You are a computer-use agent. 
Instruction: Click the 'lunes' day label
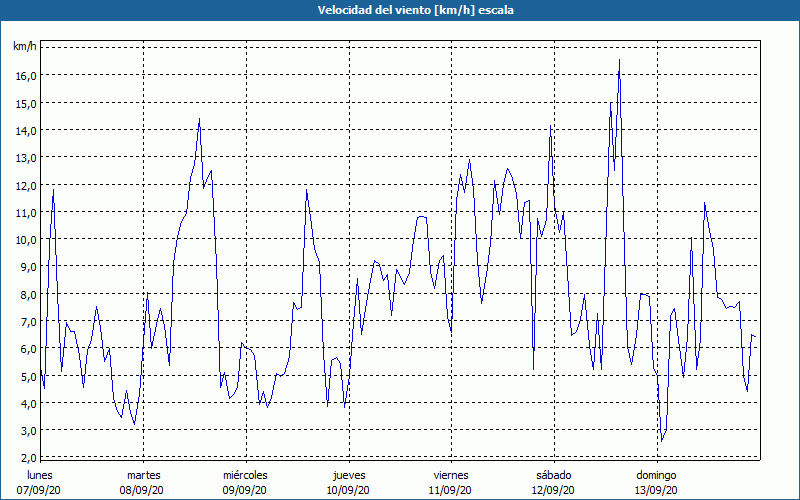coord(40,475)
